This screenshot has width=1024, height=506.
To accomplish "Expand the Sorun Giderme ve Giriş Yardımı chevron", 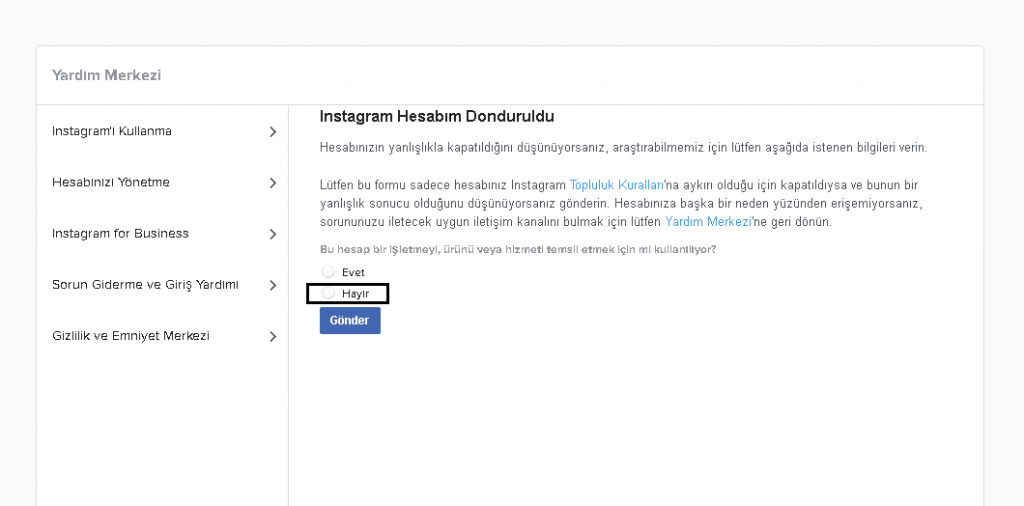I will pyautogui.click(x=273, y=286).
